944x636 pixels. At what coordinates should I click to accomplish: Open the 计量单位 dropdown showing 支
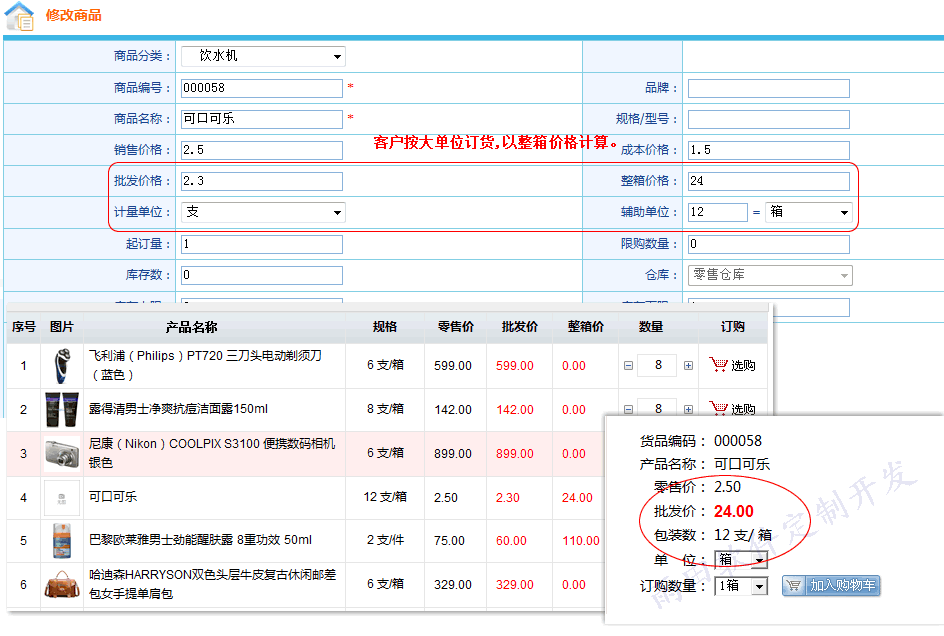pyautogui.click(x=263, y=212)
